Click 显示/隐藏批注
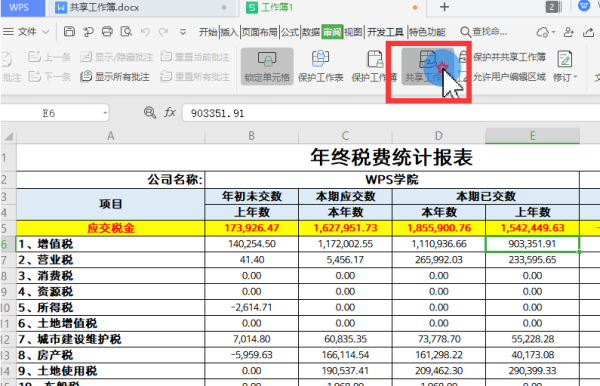Viewport: 600px width, 386px height. (117, 57)
